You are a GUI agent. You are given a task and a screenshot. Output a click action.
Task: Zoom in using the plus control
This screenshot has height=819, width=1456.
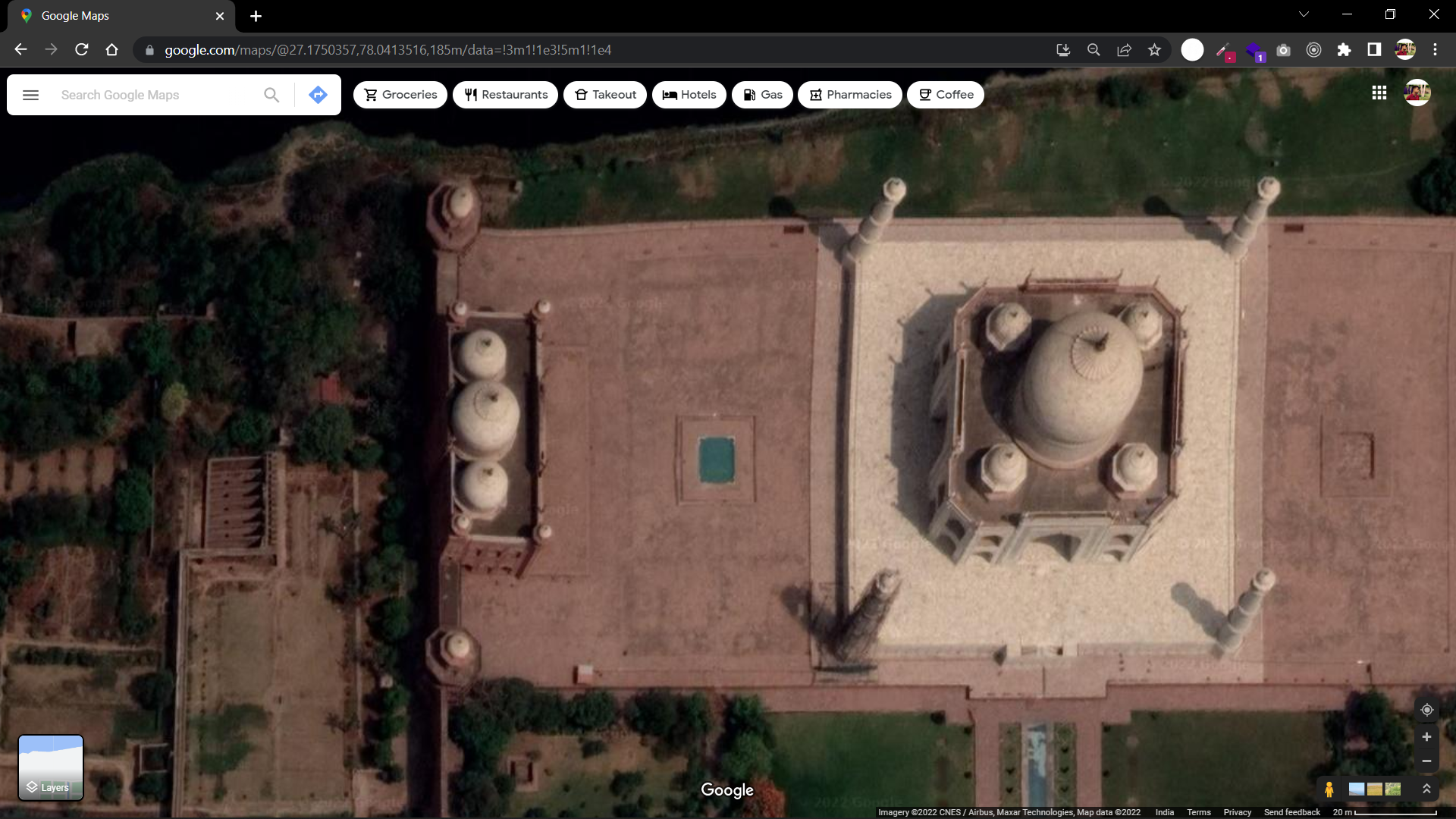(x=1426, y=736)
